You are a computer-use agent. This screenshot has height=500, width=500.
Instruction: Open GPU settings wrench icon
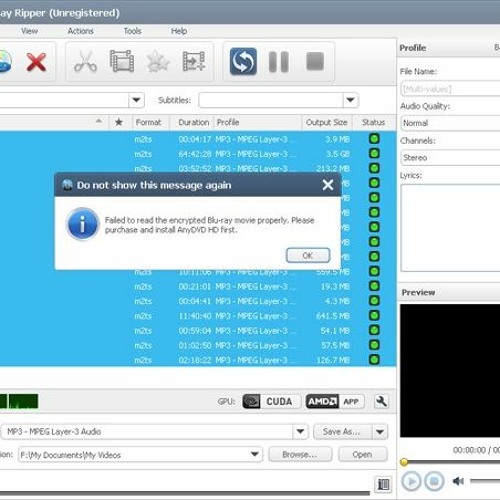[381, 401]
